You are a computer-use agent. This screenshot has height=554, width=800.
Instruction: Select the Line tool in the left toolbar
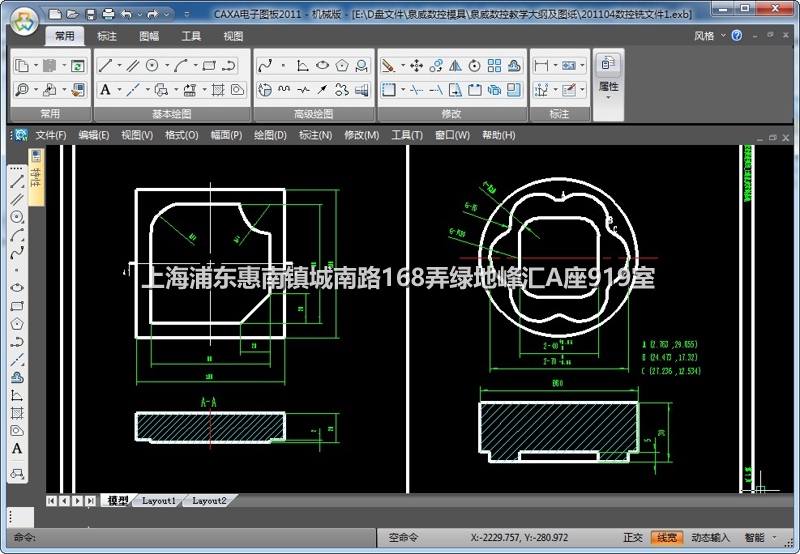pos(17,183)
